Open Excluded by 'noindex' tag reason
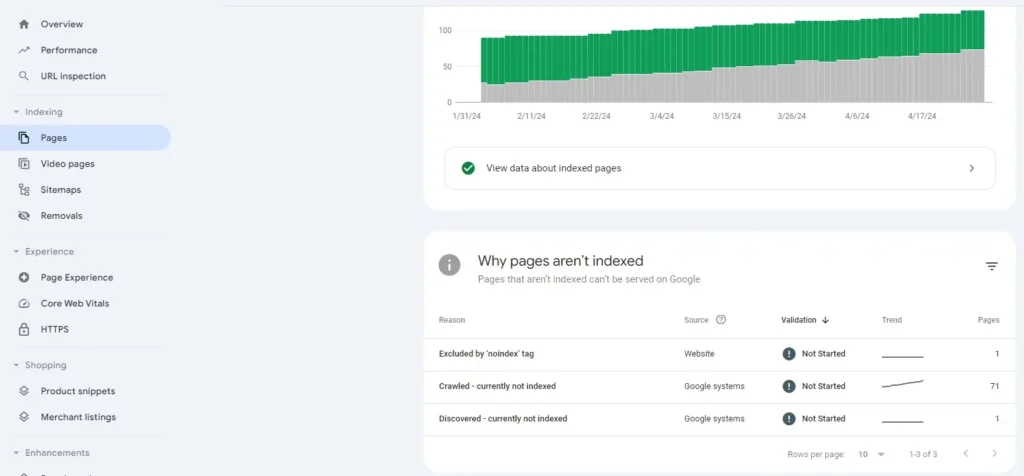 point(487,353)
